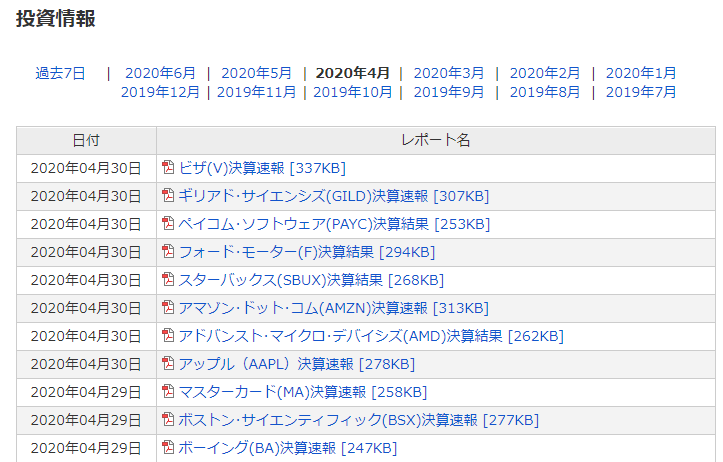The width and height of the screenshot is (723, 462).
Task: Switch to 2020年3月 reports
Action: click(x=449, y=73)
